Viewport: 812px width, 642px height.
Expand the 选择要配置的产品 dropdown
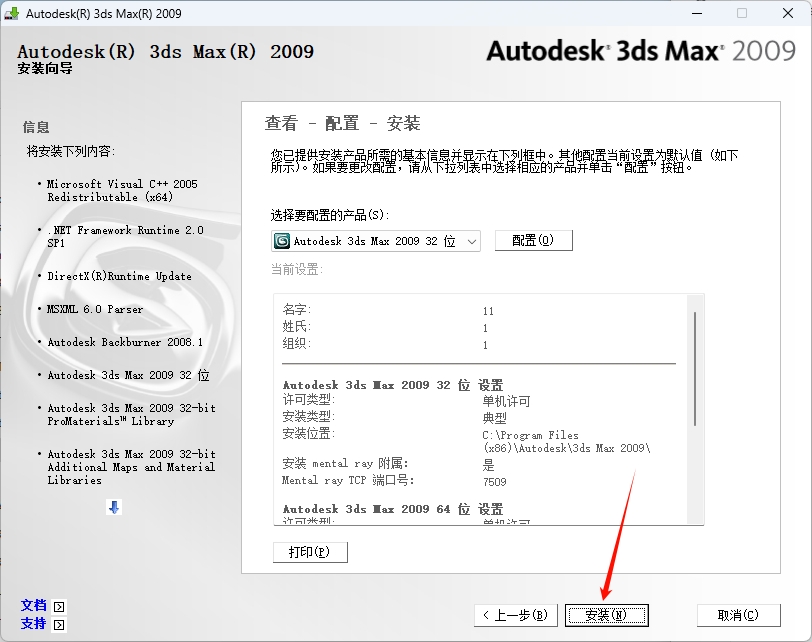472,241
